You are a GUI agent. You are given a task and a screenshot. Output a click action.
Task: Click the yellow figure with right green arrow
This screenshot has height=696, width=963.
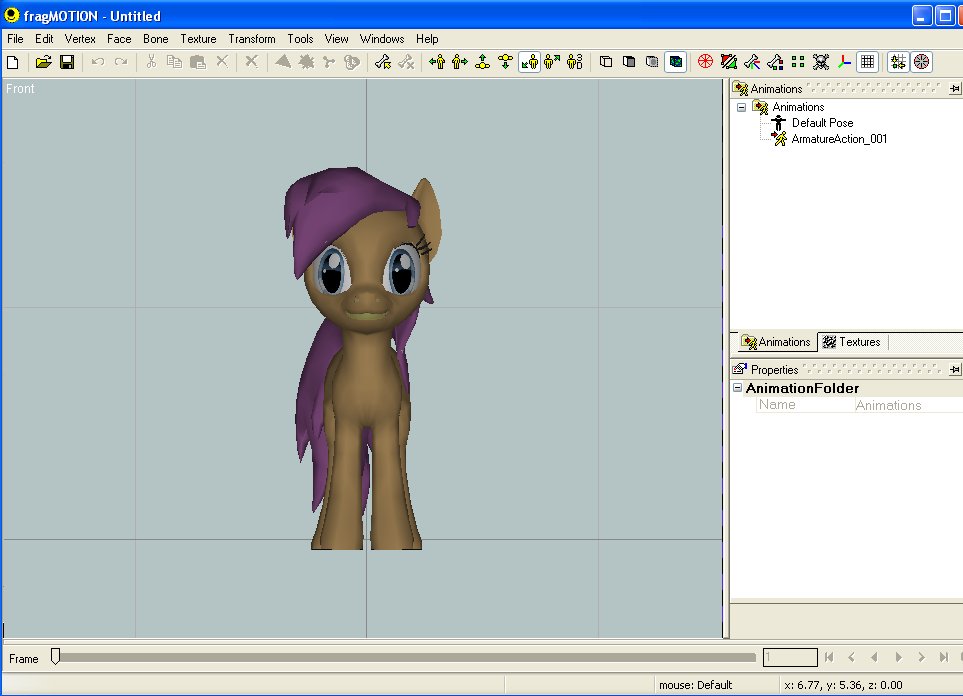click(459, 62)
